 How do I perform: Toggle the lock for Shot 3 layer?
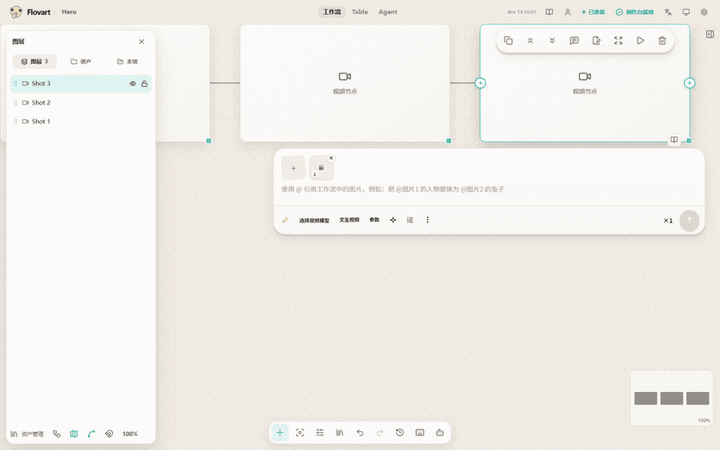pyautogui.click(x=144, y=84)
